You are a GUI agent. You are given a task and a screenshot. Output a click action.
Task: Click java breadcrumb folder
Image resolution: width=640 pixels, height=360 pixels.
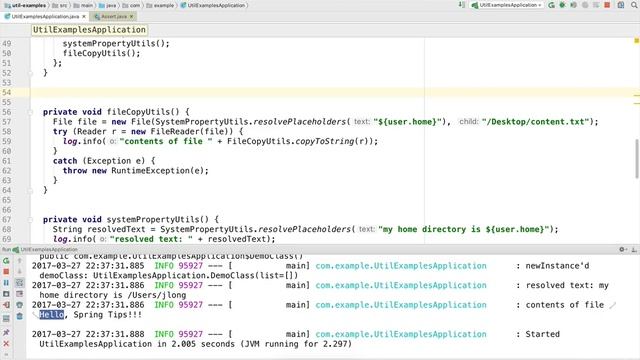pos(108,5)
